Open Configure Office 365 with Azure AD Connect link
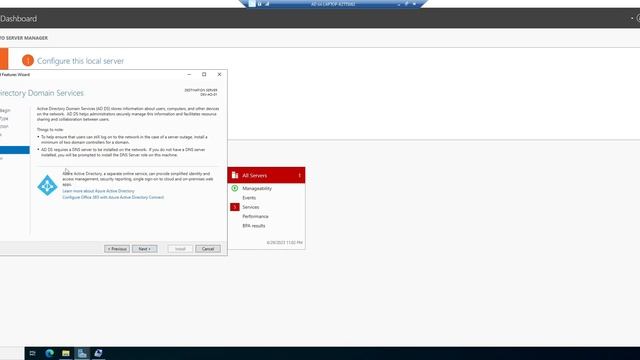Image resolution: width=640 pixels, height=360 pixels. click(x=113, y=197)
